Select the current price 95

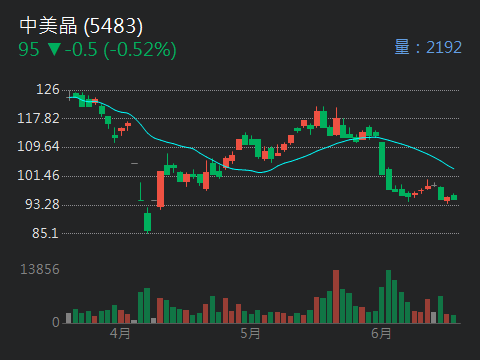(29, 50)
